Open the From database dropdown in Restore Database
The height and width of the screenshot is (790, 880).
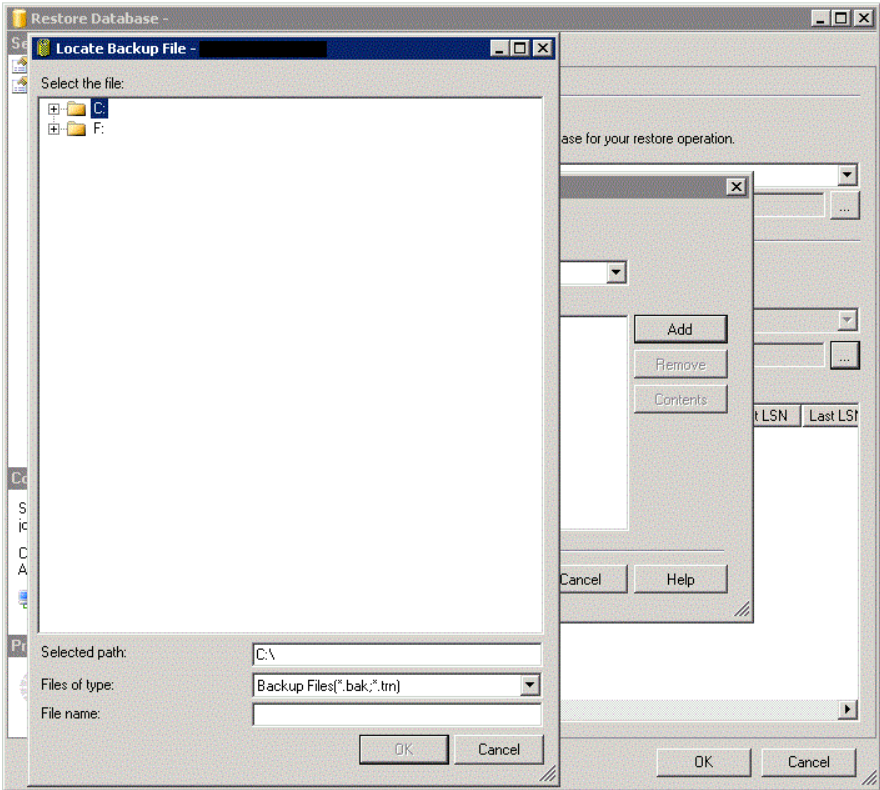click(x=847, y=320)
